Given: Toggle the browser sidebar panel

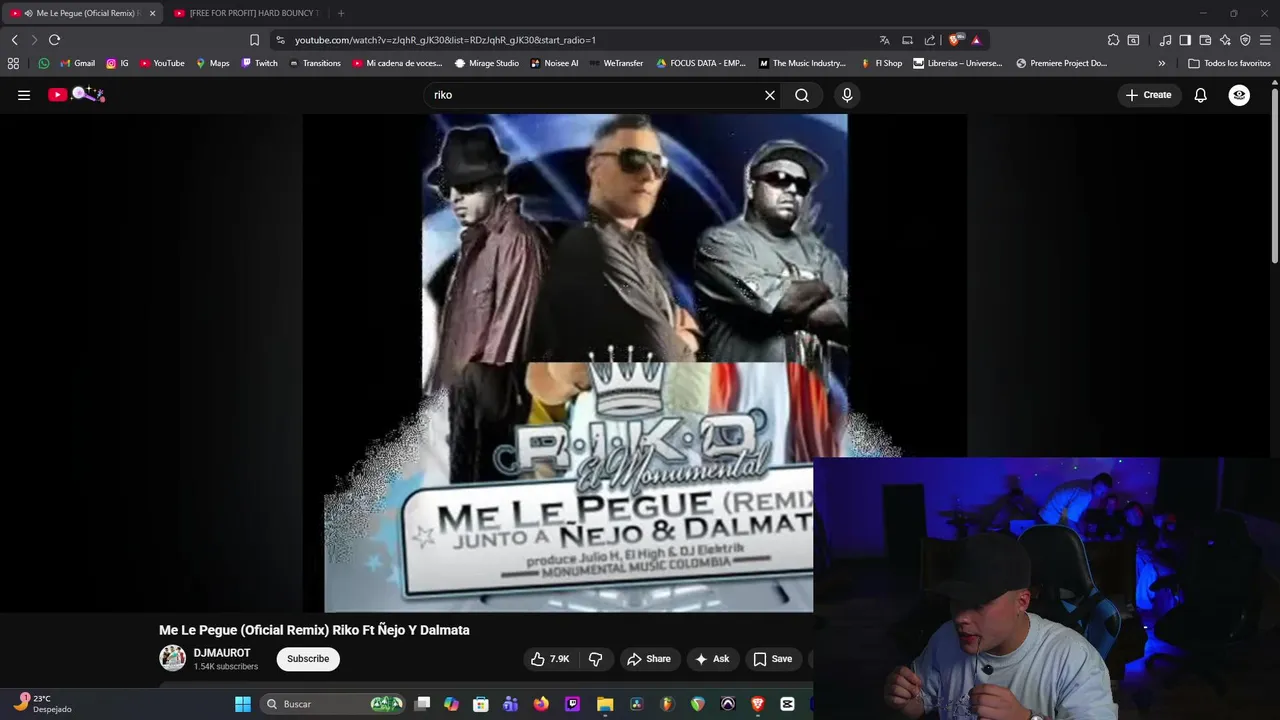Looking at the screenshot, I should click(x=1185, y=40).
